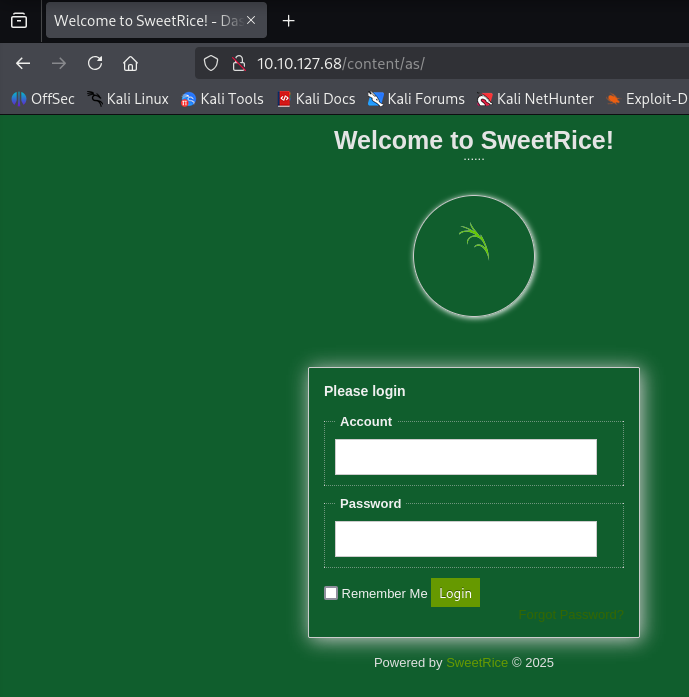Open the Kali NetHunter bookmark
Screen dimensions: 689x697
pyautogui.click(x=535, y=99)
